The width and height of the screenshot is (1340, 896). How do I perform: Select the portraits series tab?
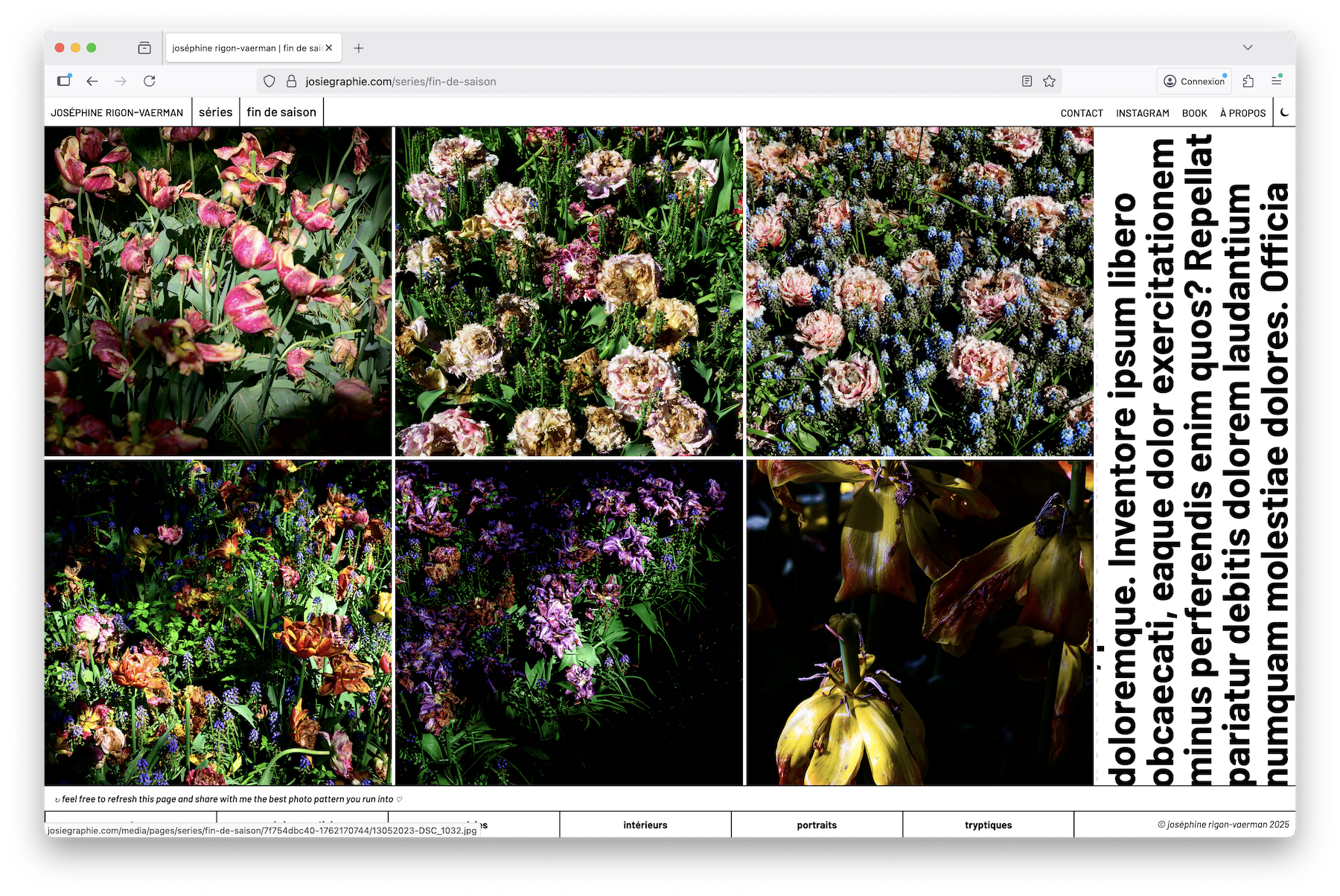(x=817, y=825)
